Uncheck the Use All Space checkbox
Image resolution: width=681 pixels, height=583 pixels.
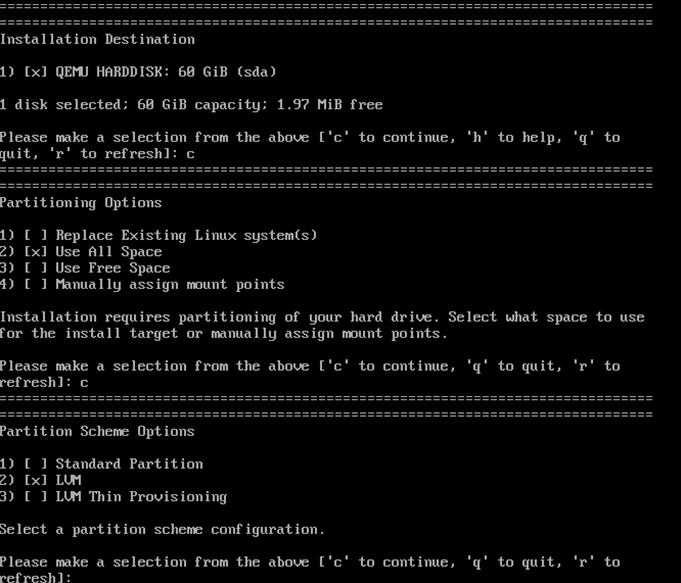(36, 252)
